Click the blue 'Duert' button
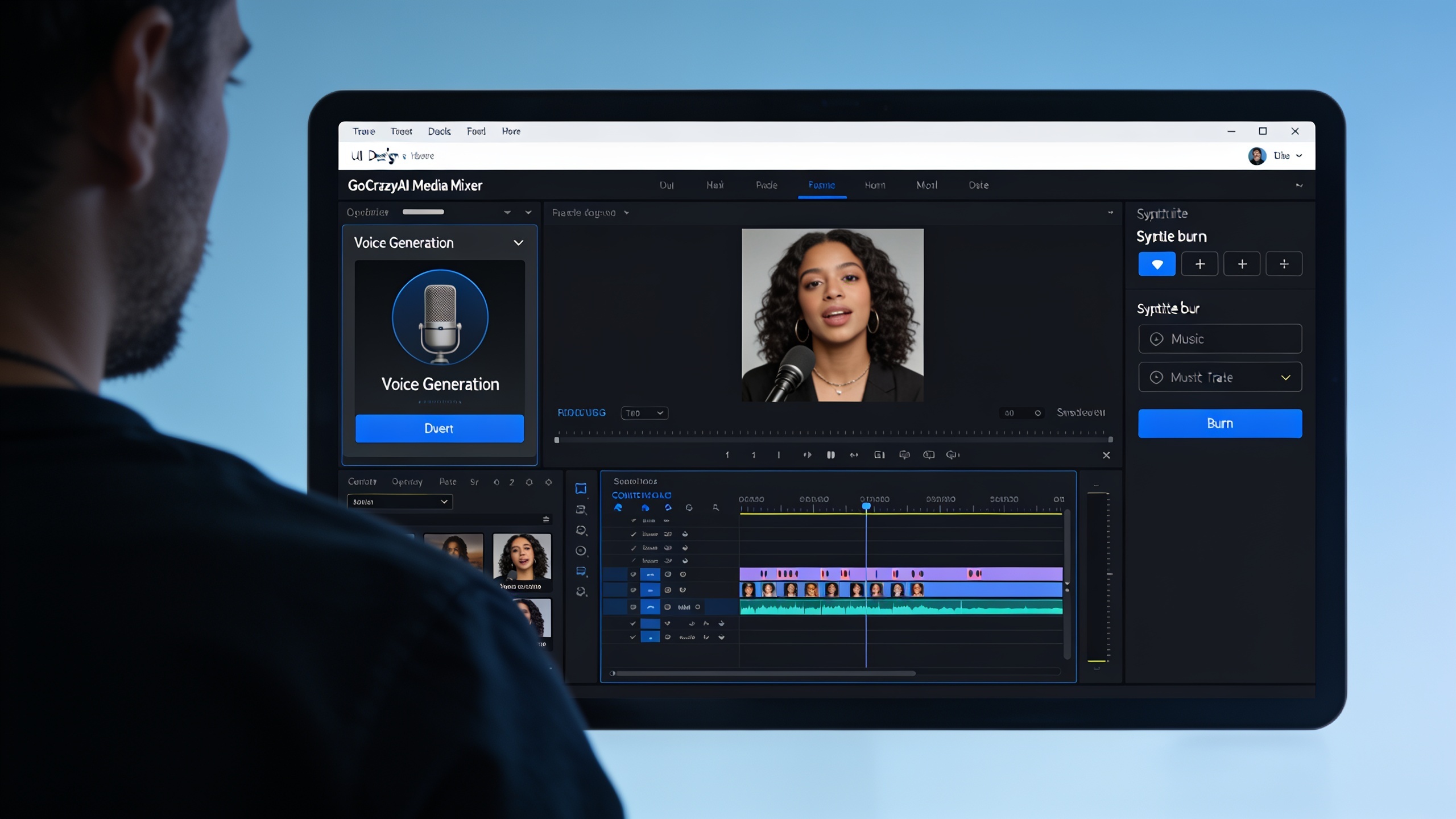The width and height of the screenshot is (1456, 819). point(439,428)
